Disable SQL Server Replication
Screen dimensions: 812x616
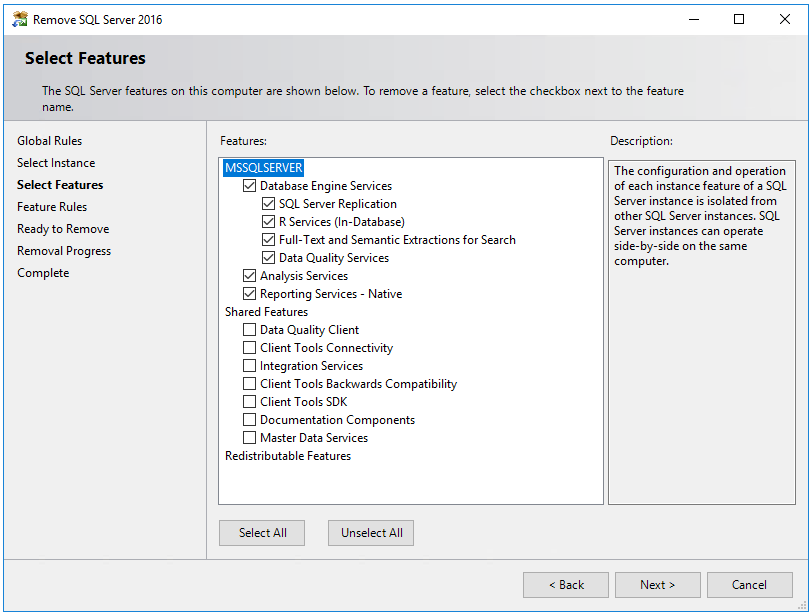point(268,203)
